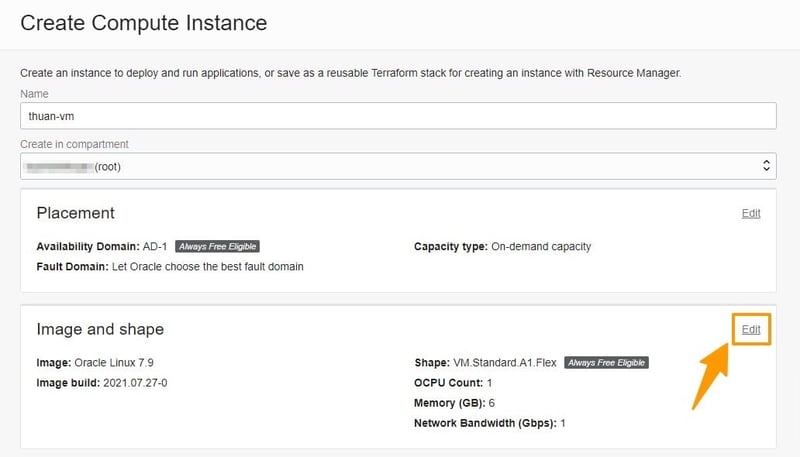The width and height of the screenshot is (800, 457).
Task: Click the Create Compute Instance page title
Action: 144,22
